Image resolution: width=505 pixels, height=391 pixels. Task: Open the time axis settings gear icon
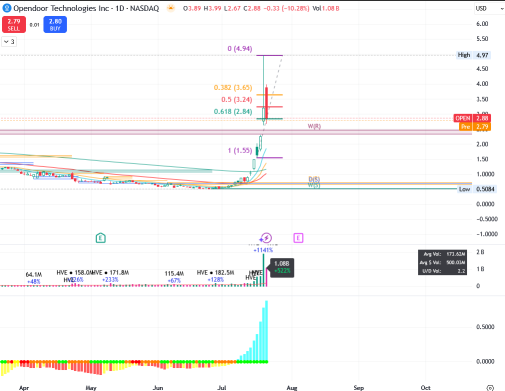490,388
